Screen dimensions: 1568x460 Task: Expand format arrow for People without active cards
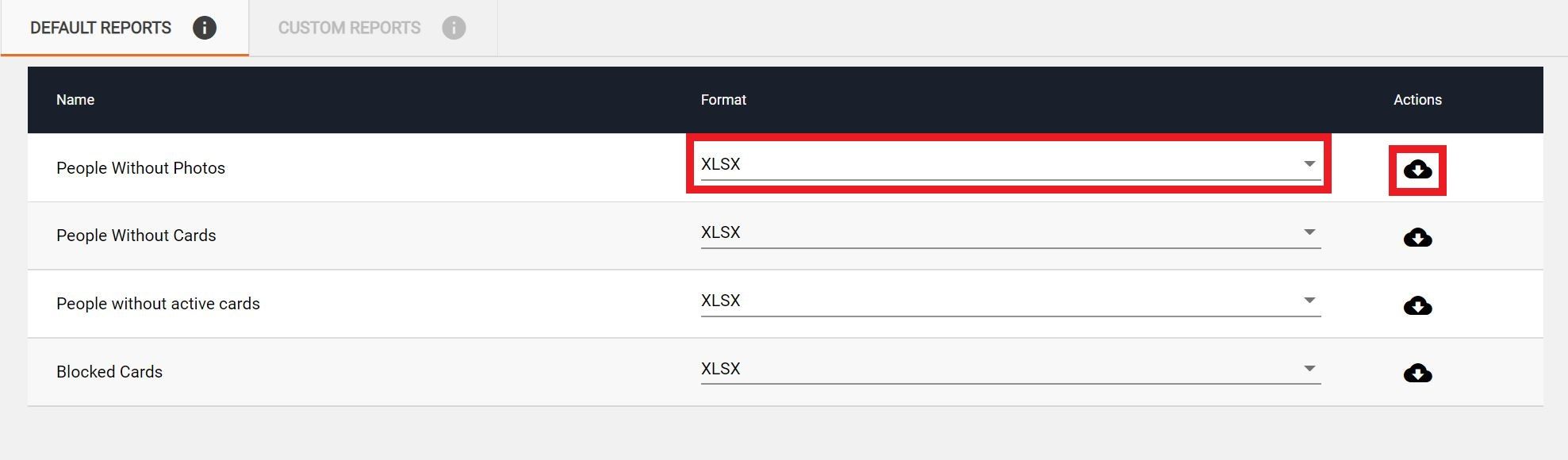[x=1309, y=301]
